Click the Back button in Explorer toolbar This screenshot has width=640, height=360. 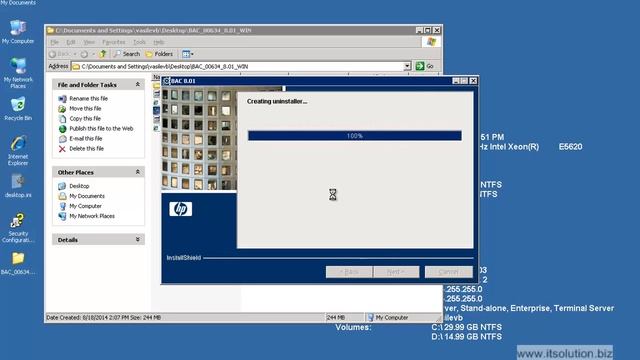(x=60, y=54)
